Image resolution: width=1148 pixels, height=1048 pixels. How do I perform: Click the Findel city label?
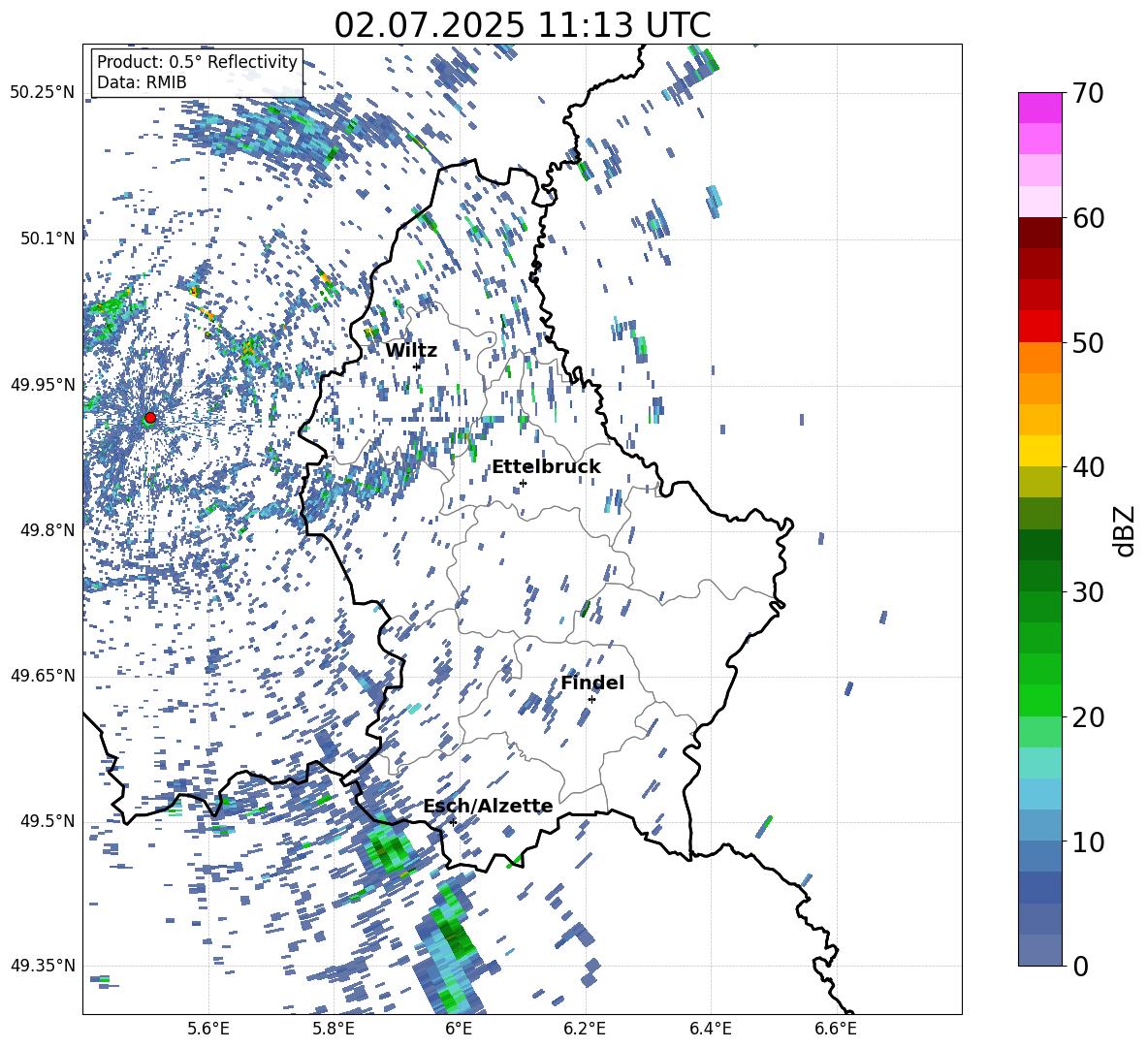592,683
